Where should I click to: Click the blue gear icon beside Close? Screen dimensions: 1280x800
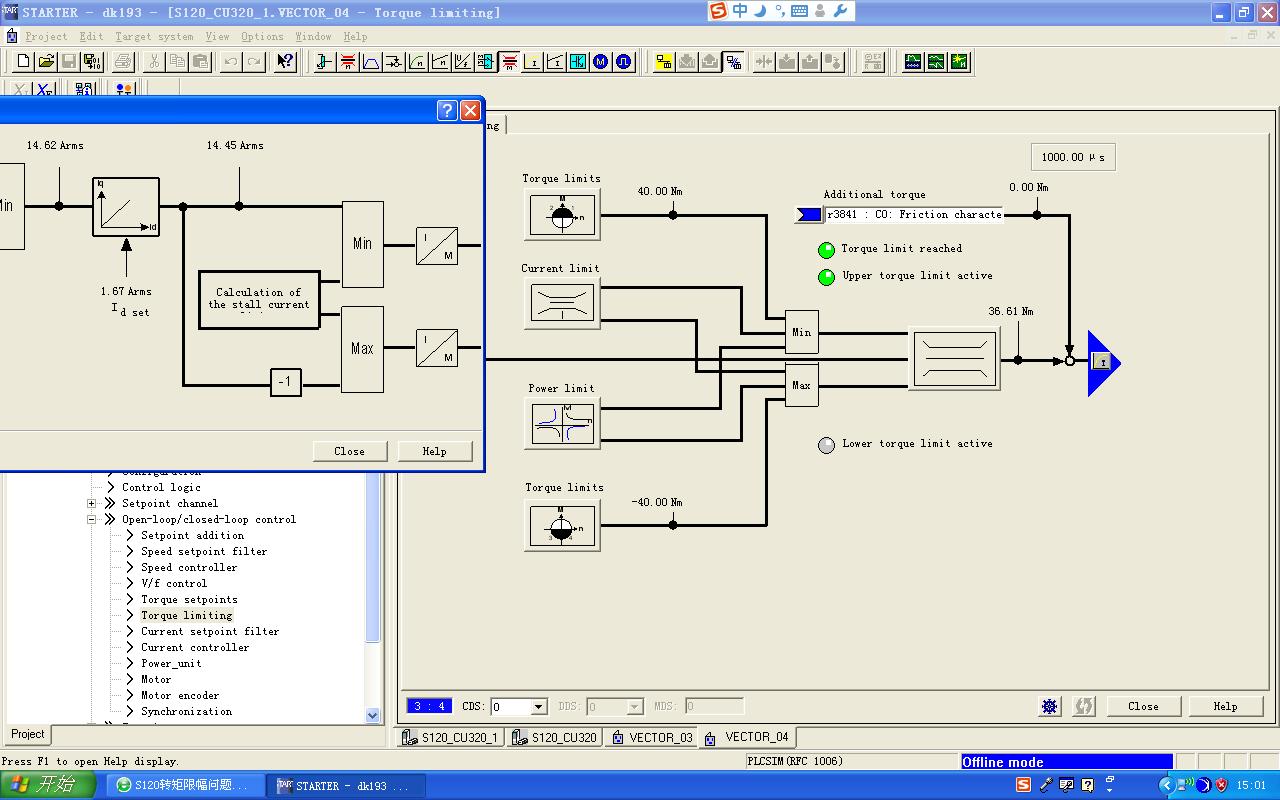(x=1050, y=706)
